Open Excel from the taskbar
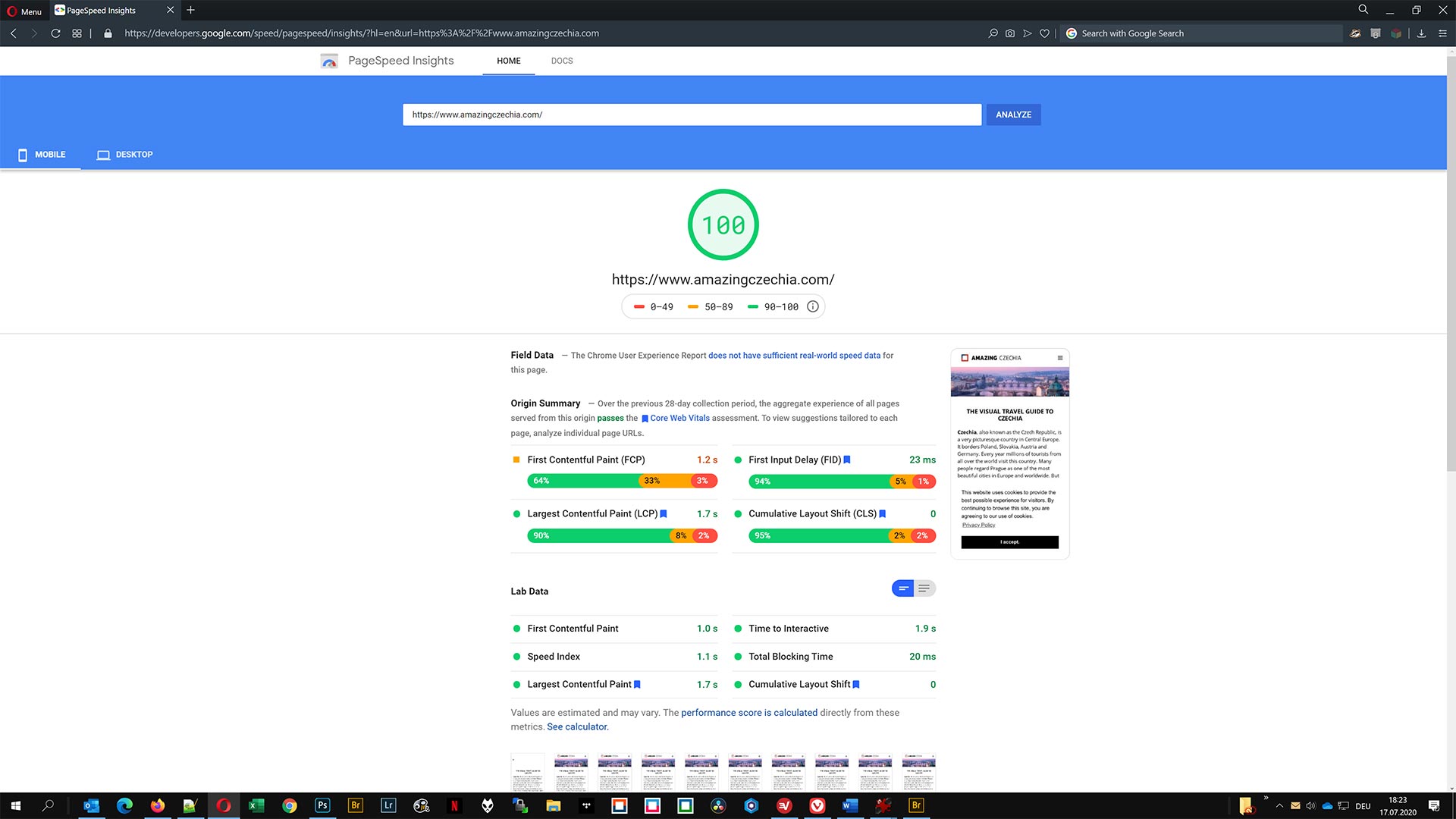Image resolution: width=1456 pixels, height=819 pixels. (x=256, y=805)
